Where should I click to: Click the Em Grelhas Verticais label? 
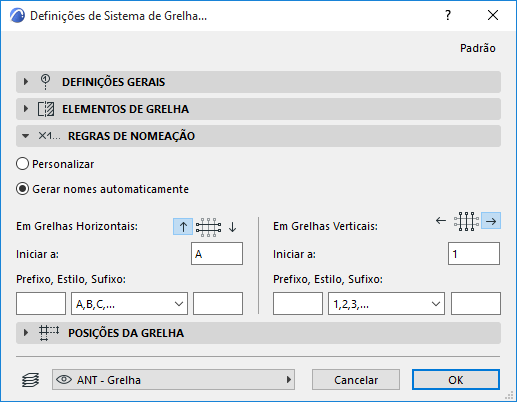click(x=325, y=226)
